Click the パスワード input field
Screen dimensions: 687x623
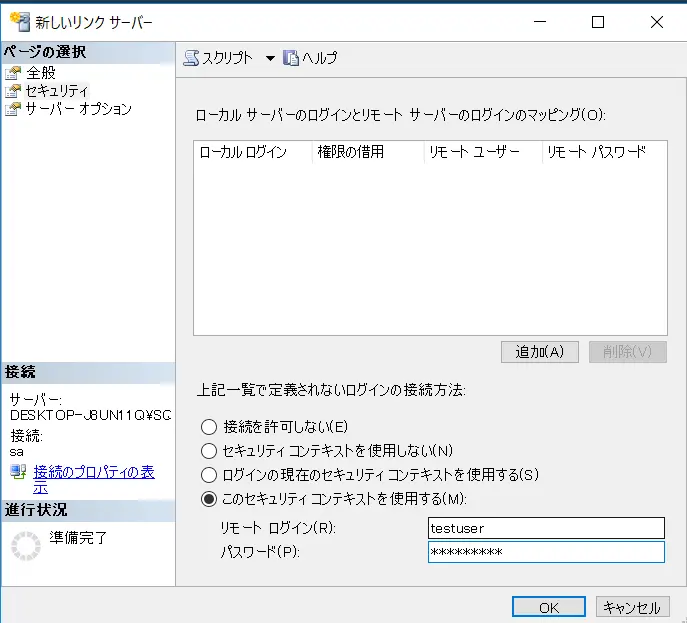(x=546, y=552)
